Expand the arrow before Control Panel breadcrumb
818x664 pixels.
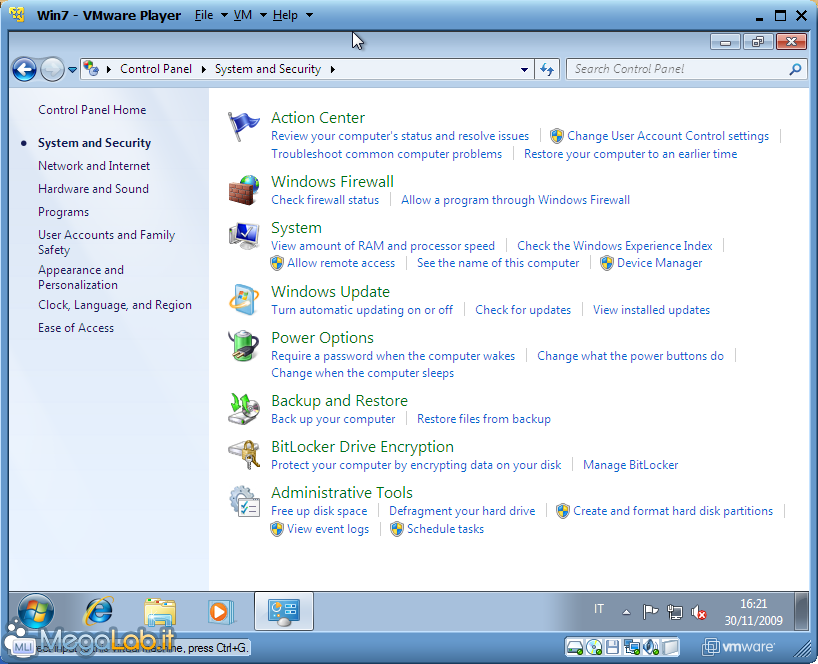pyautogui.click(x=109, y=69)
